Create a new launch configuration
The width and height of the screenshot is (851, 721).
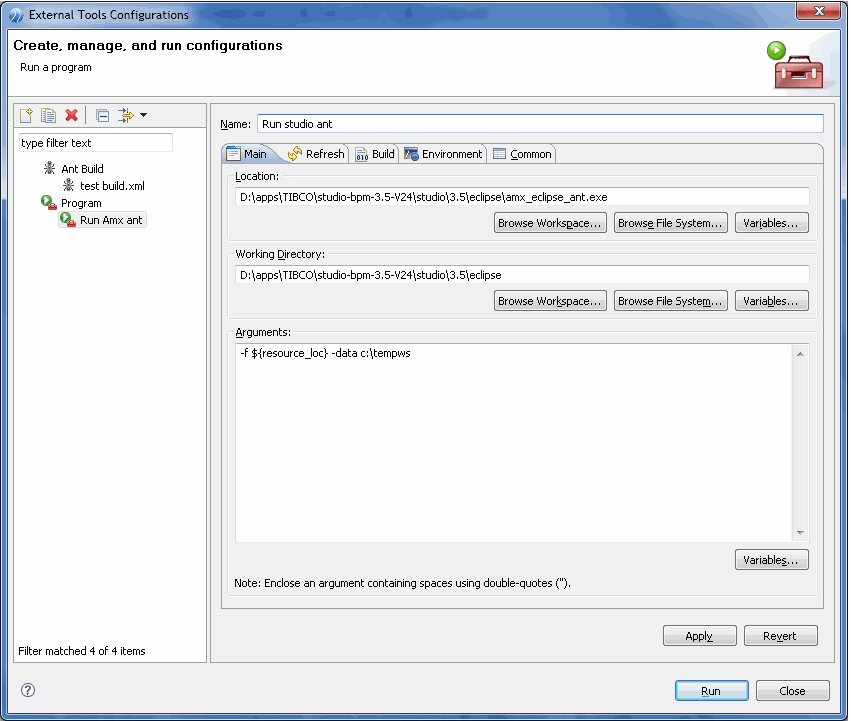(x=26, y=115)
